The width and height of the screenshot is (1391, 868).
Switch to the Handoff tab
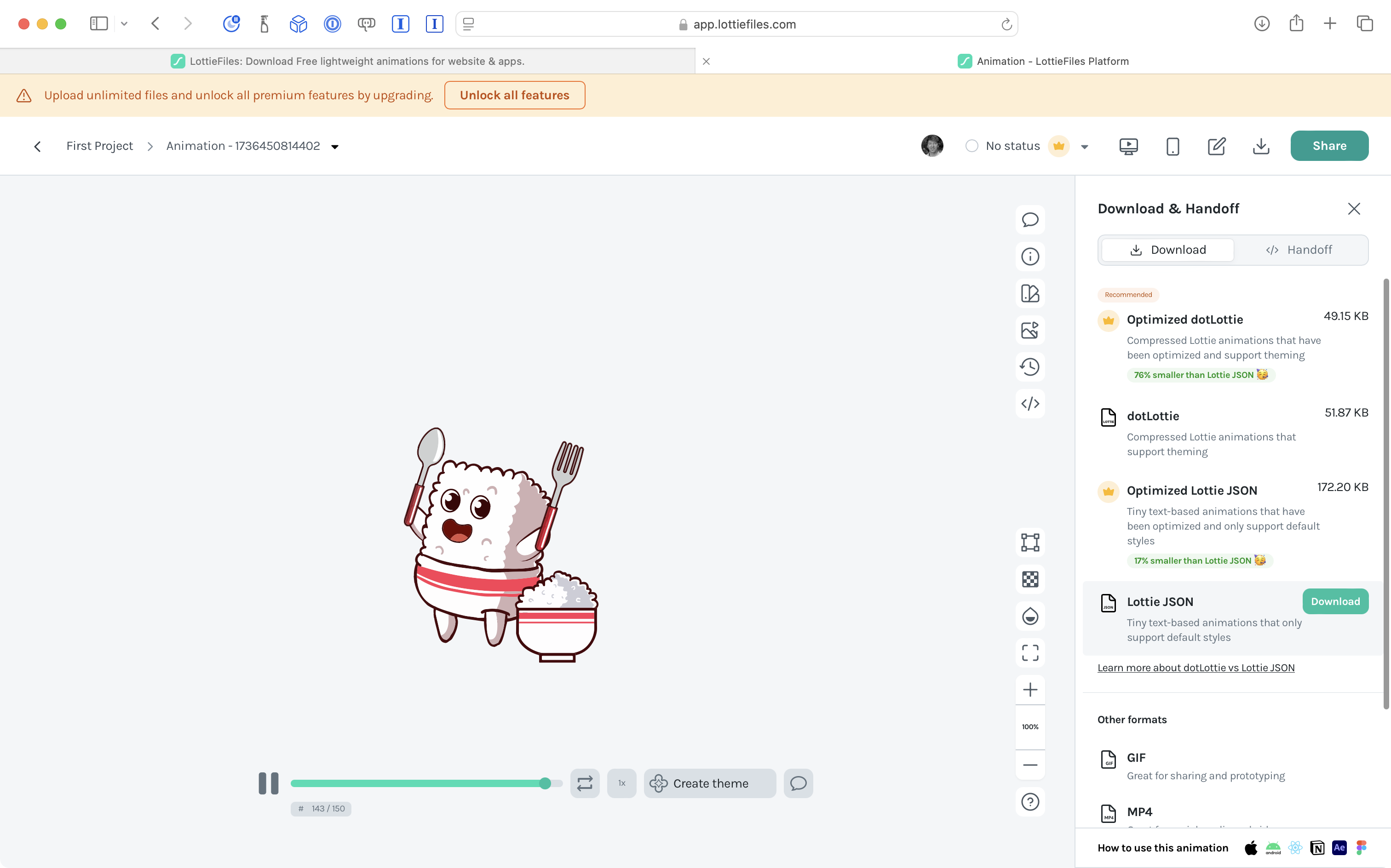click(x=1299, y=250)
